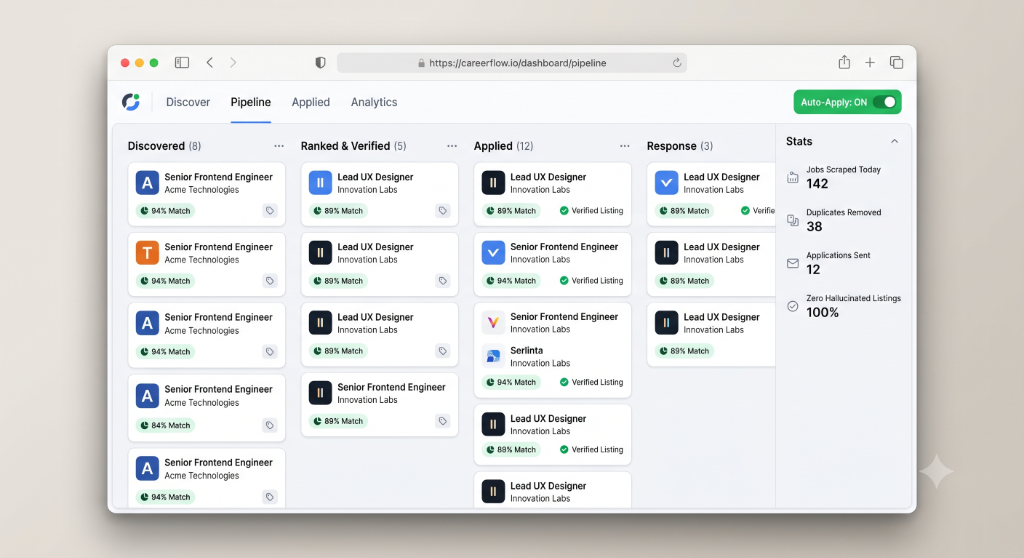Click the careerflow.io address bar

(512, 63)
